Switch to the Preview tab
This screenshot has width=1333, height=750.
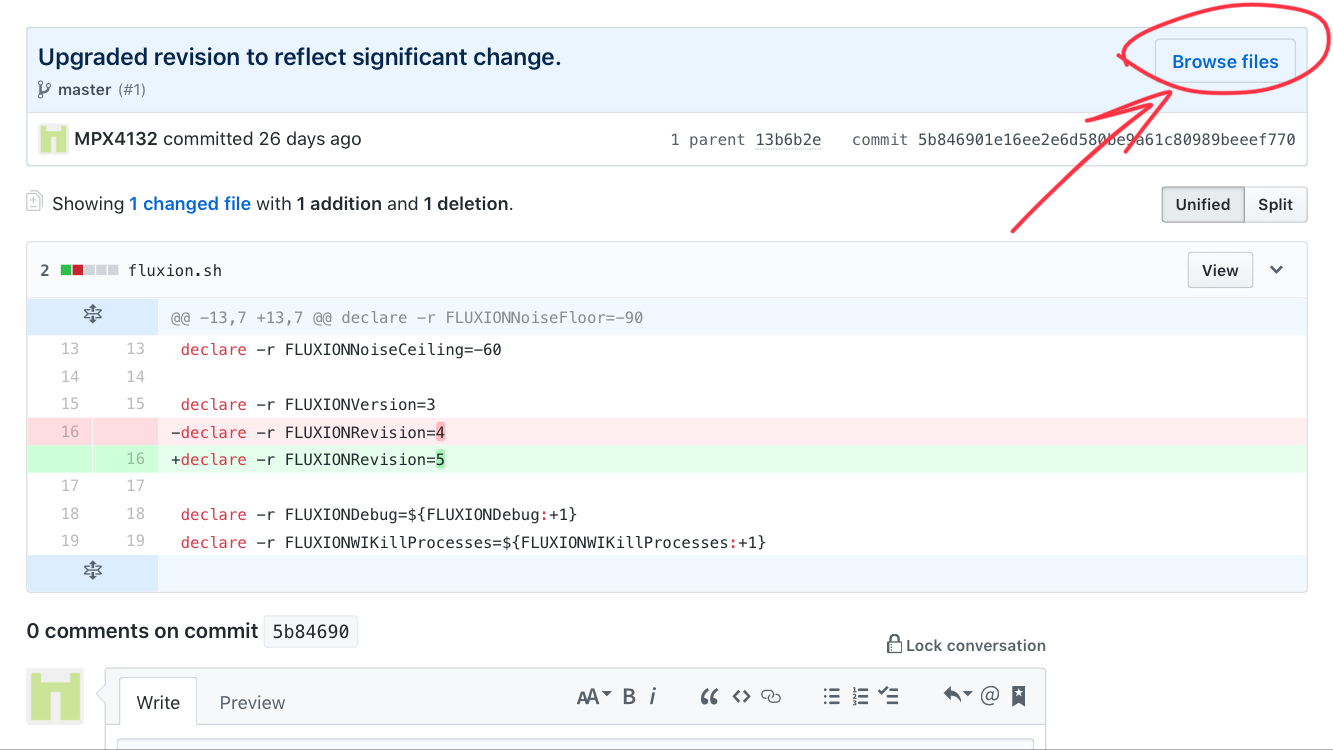(252, 703)
